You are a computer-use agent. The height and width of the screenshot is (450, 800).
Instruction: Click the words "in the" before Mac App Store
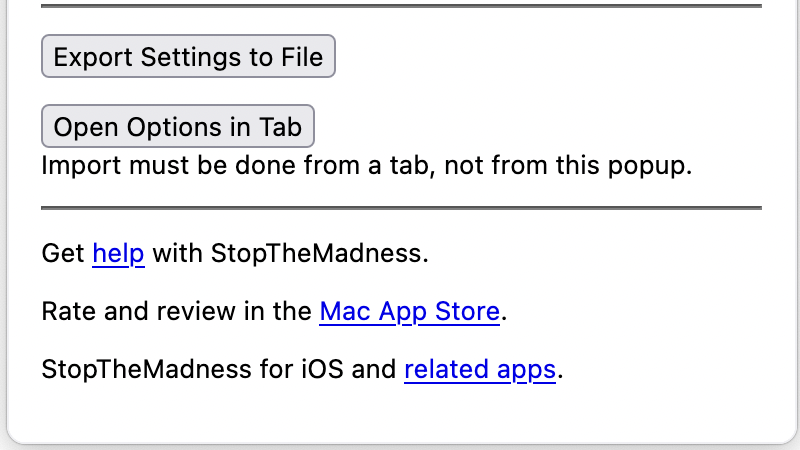tap(277, 312)
